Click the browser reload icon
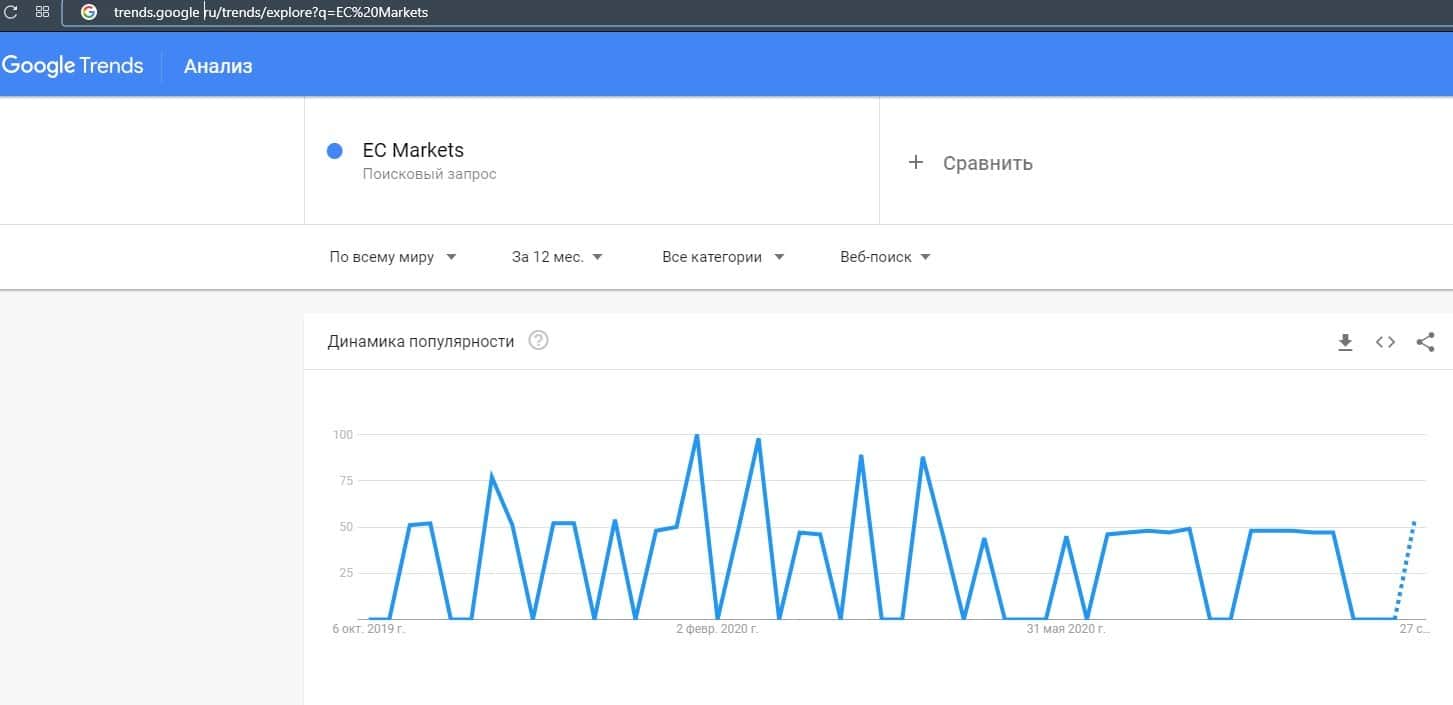The image size is (1453, 705). [12, 12]
